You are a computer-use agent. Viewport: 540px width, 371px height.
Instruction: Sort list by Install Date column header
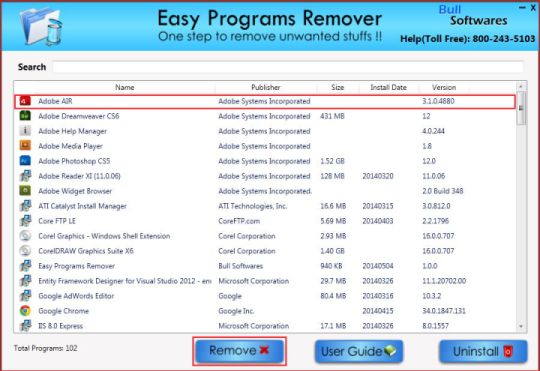[388, 87]
